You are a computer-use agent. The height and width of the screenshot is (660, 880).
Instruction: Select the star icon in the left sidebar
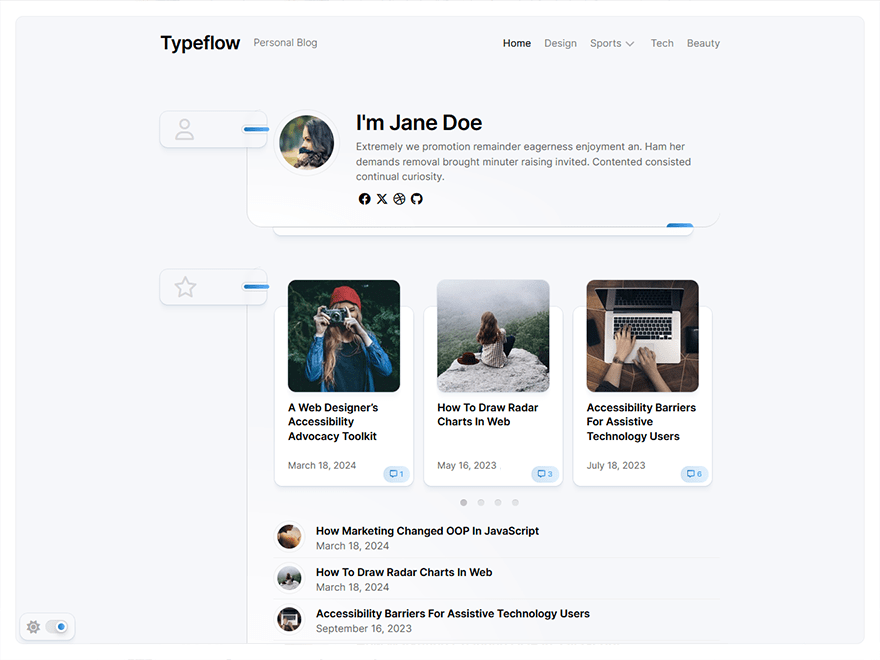point(185,287)
